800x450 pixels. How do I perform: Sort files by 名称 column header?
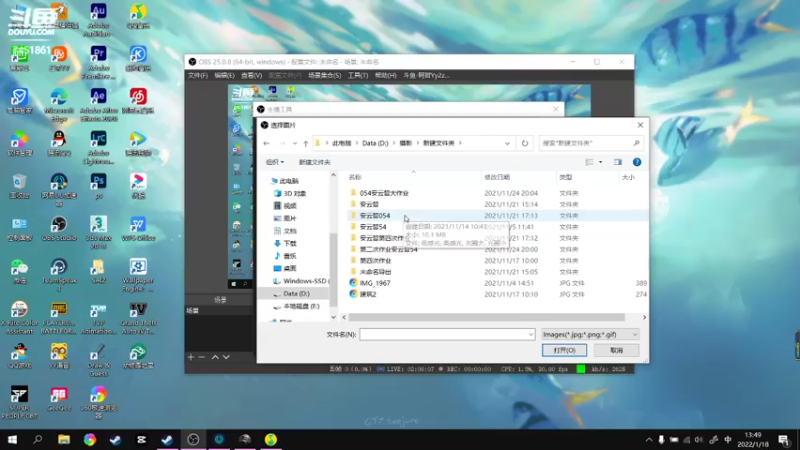[x=355, y=178]
